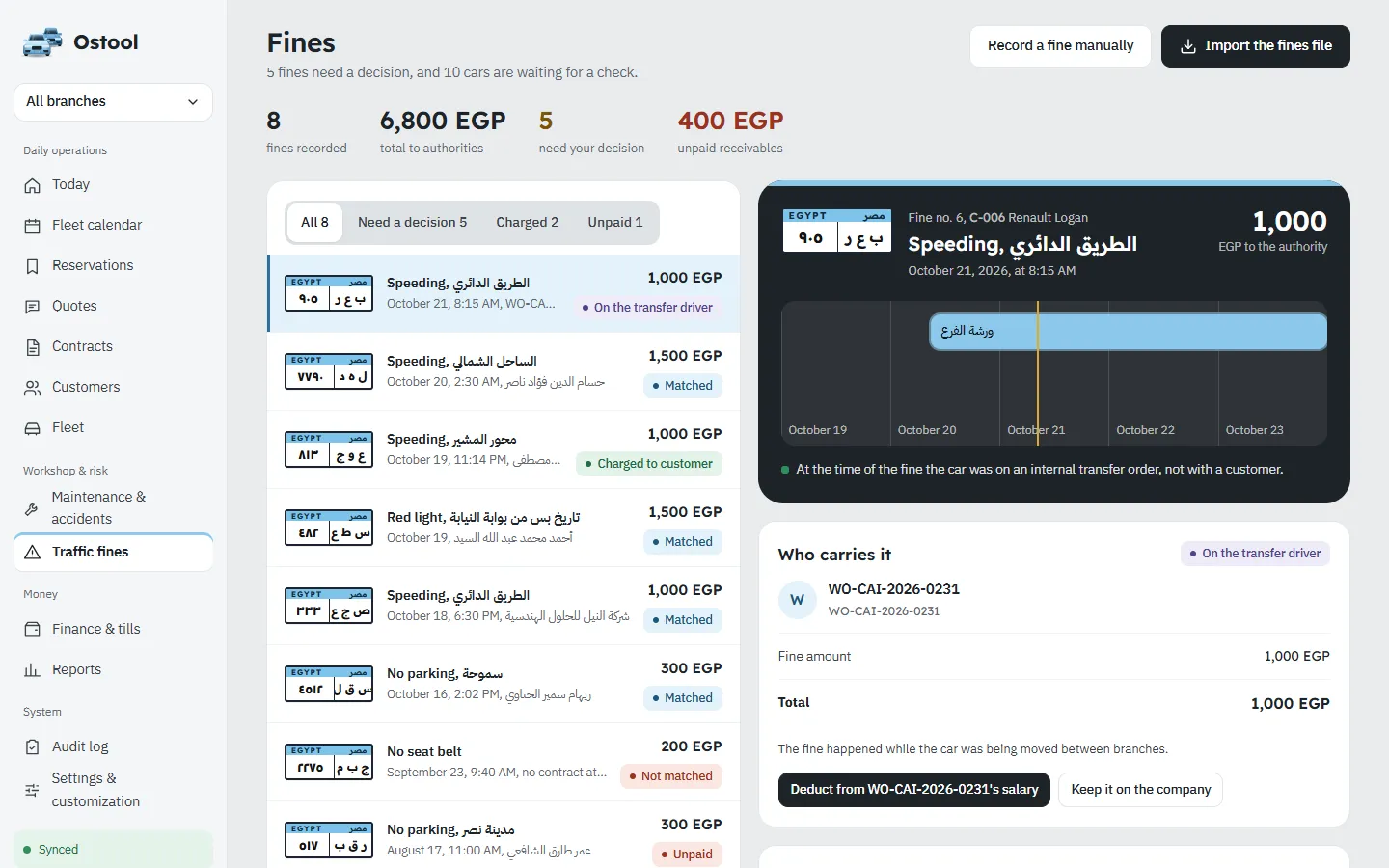Open the Red light fine row
The image size is (1389, 868).
[x=504, y=529]
